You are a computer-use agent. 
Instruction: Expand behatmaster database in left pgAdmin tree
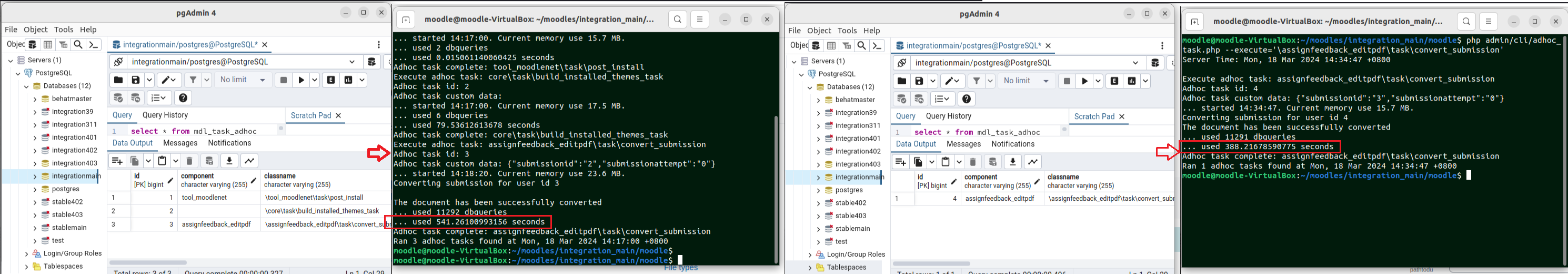point(34,99)
